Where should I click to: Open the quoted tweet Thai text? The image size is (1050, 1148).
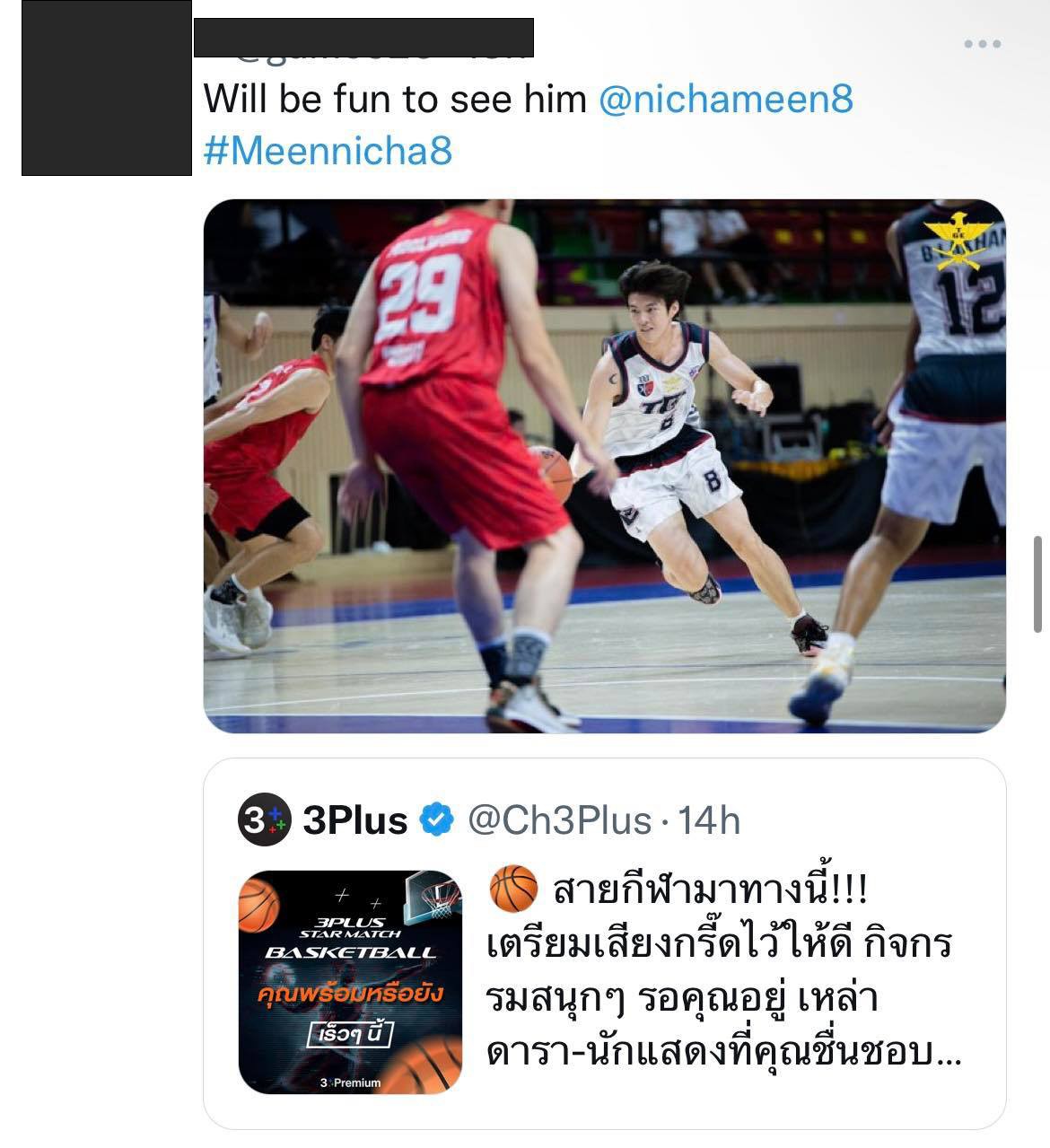pyautogui.click(x=722, y=972)
